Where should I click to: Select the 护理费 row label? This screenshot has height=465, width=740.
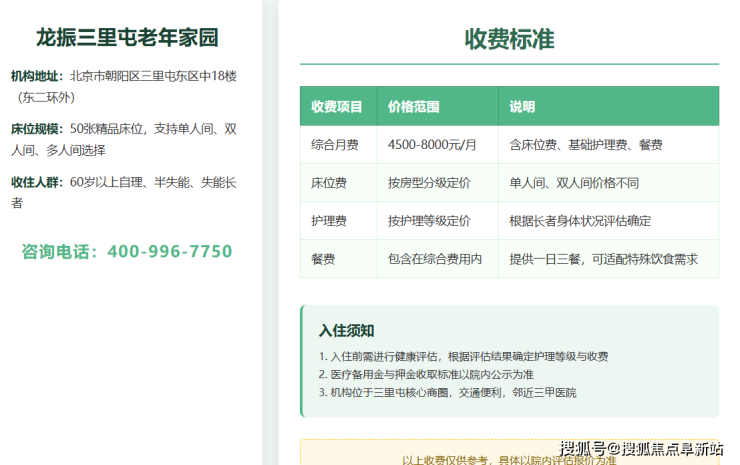329,220
